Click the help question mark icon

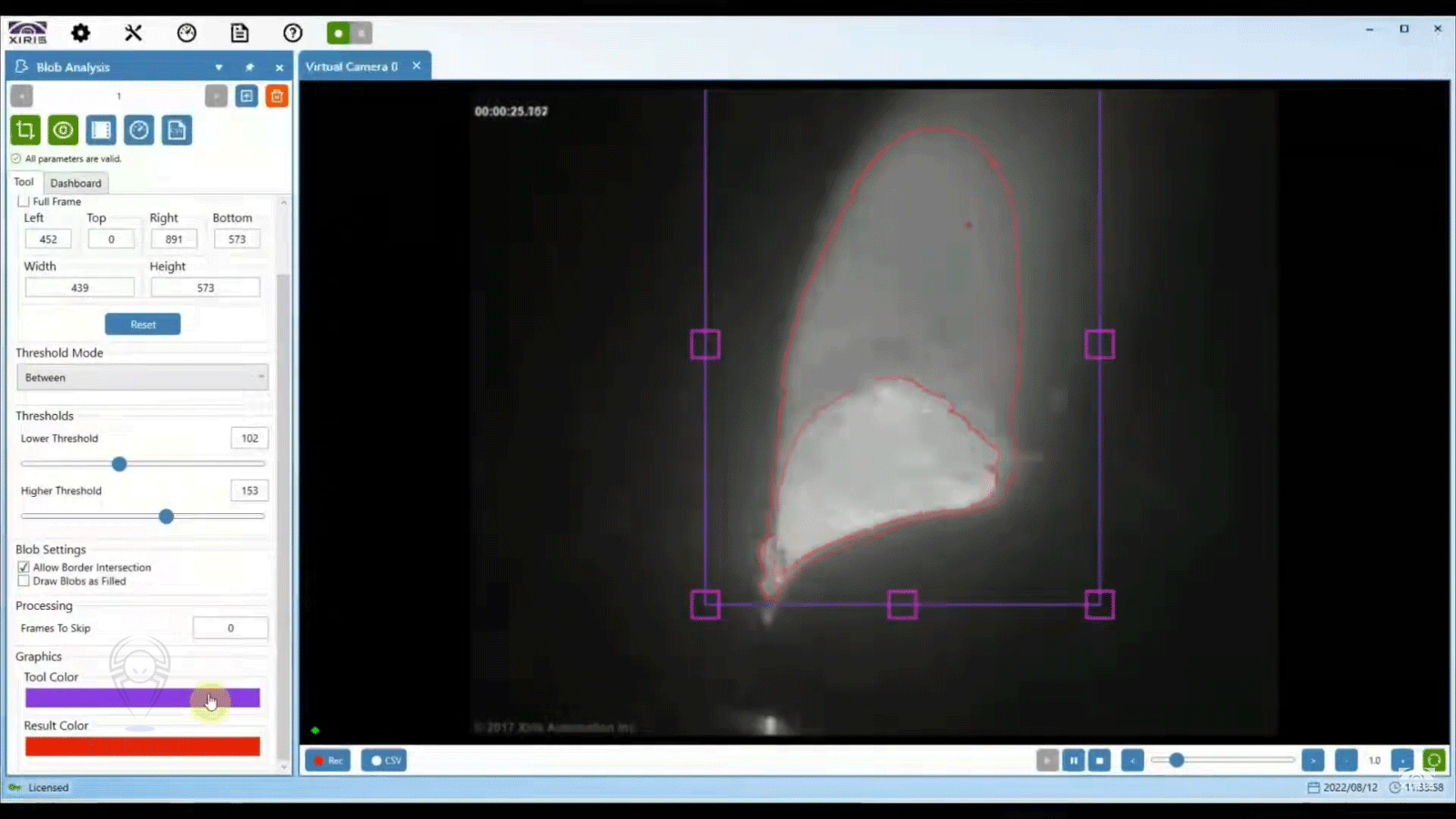tap(292, 34)
